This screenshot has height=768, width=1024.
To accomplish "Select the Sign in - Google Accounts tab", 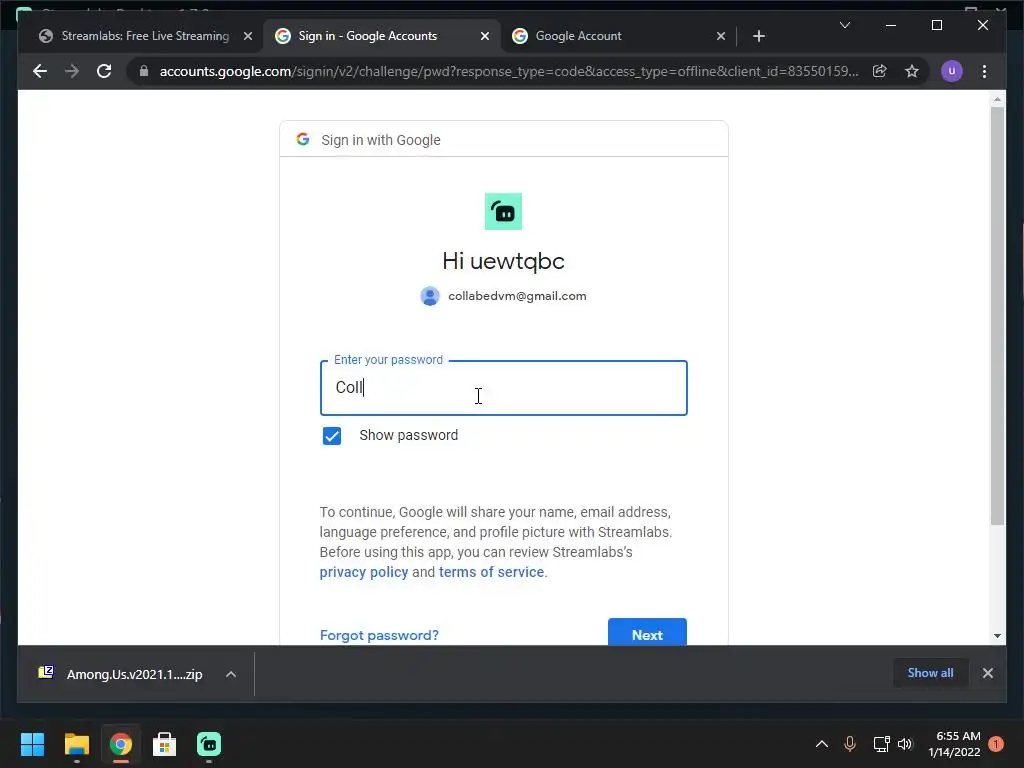I will pos(382,36).
